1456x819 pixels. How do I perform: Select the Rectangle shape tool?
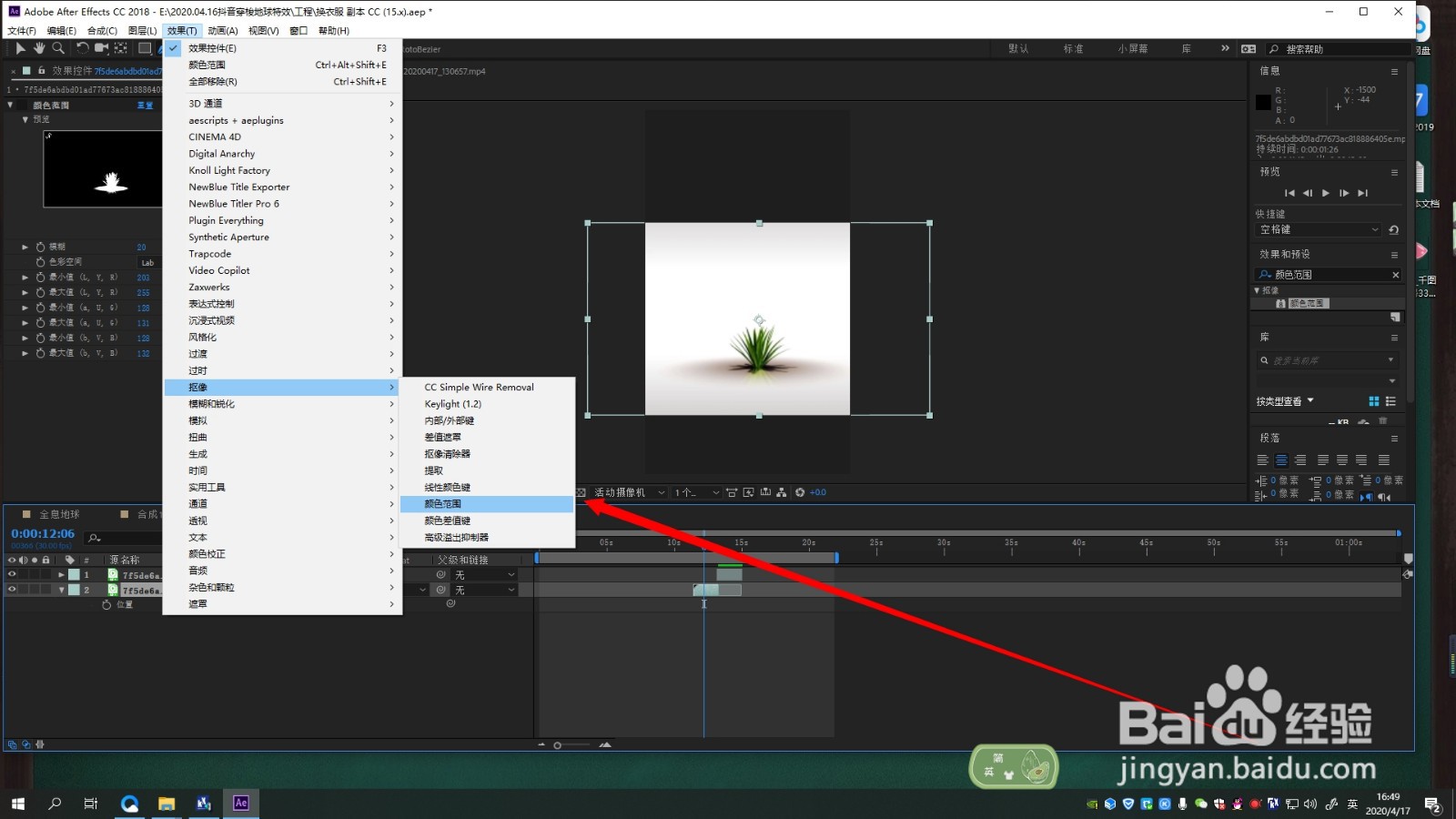[x=145, y=48]
